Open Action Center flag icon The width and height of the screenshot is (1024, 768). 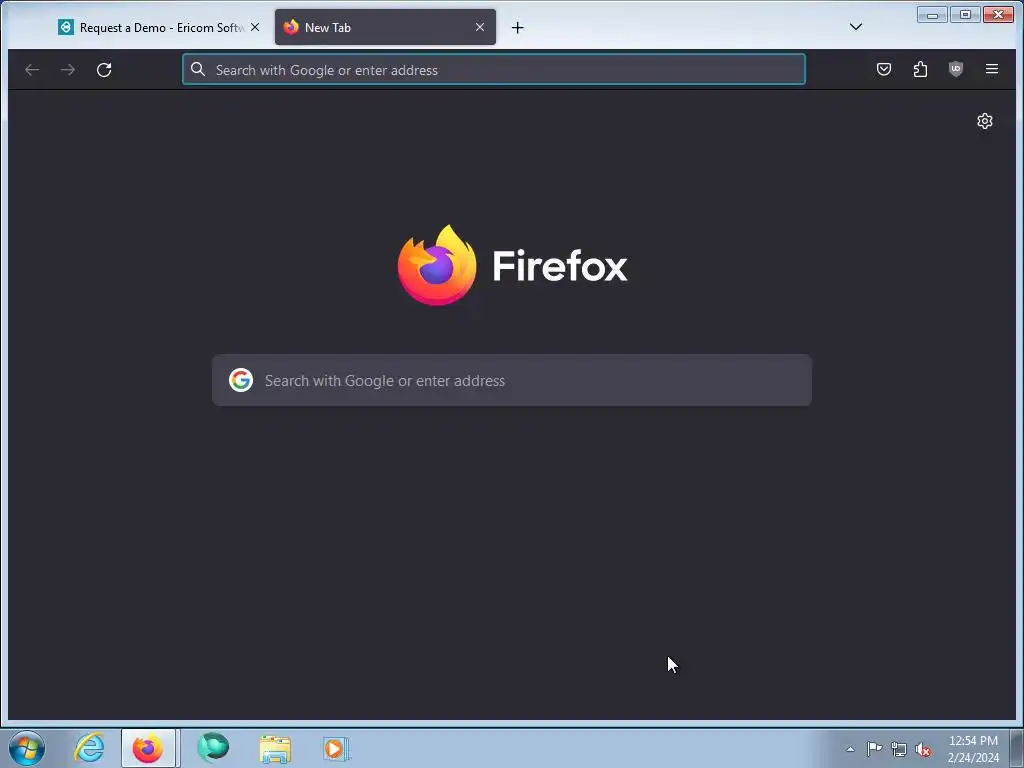click(874, 749)
